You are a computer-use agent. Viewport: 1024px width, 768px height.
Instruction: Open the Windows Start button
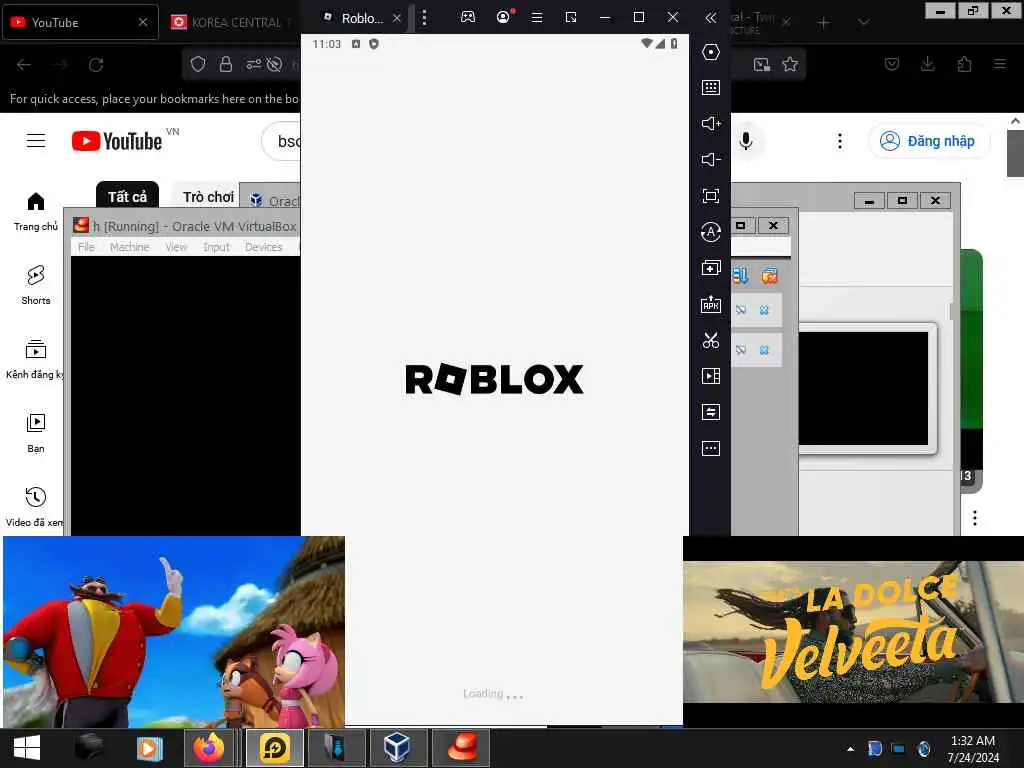27,748
